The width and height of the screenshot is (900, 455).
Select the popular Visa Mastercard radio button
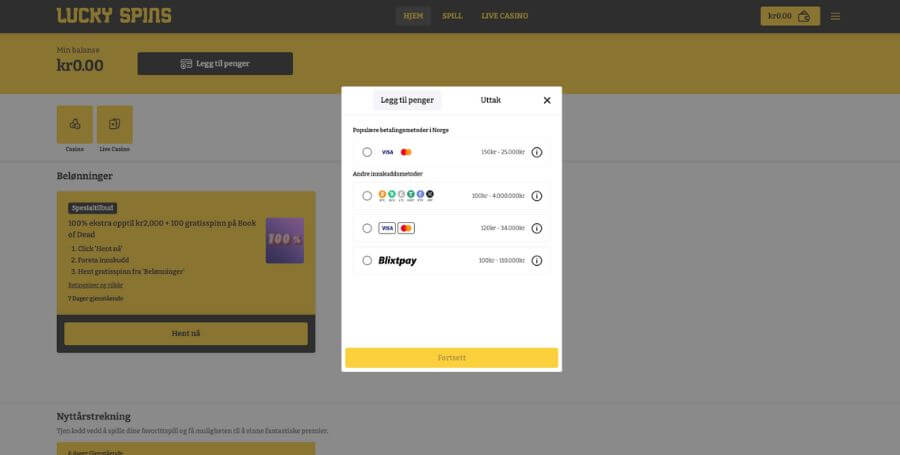click(367, 152)
